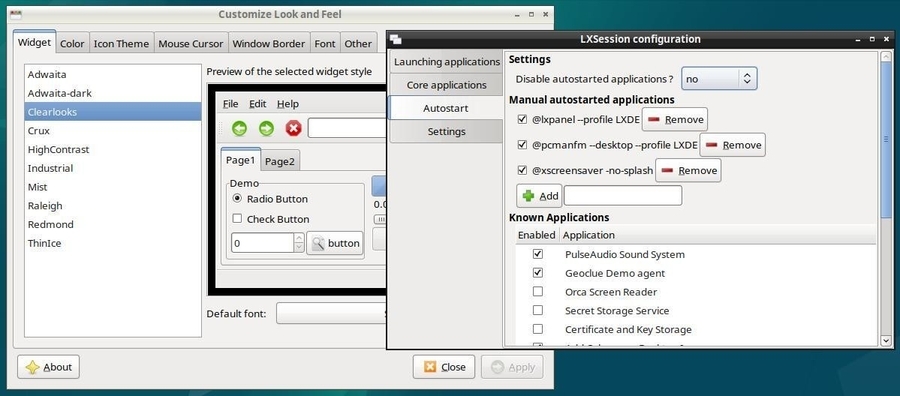Click the green forward arrow in preview

coord(266,128)
